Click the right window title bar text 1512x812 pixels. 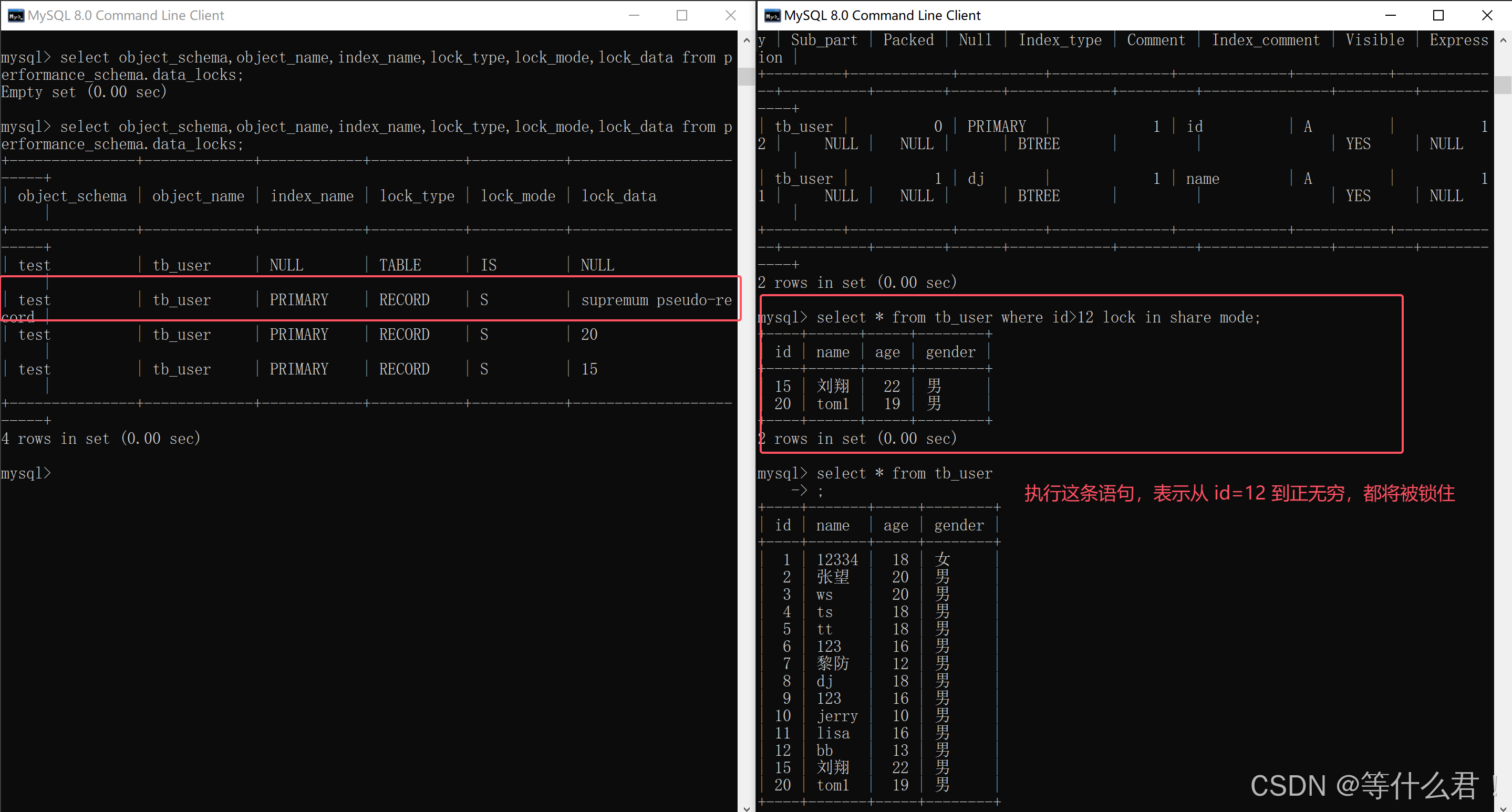click(882, 15)
